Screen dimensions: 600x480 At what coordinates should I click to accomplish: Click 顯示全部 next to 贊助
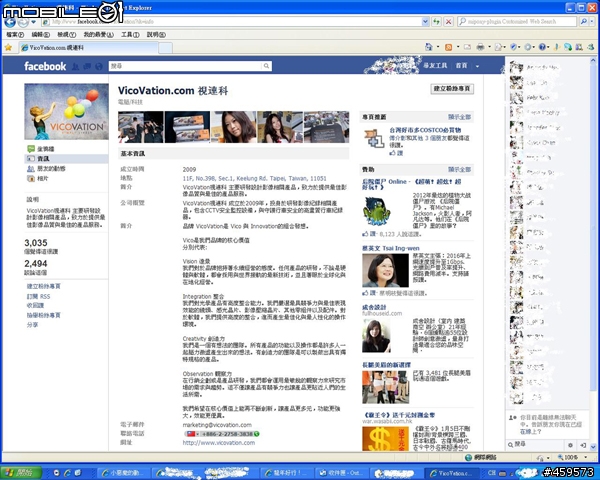[x=460, y=169]
